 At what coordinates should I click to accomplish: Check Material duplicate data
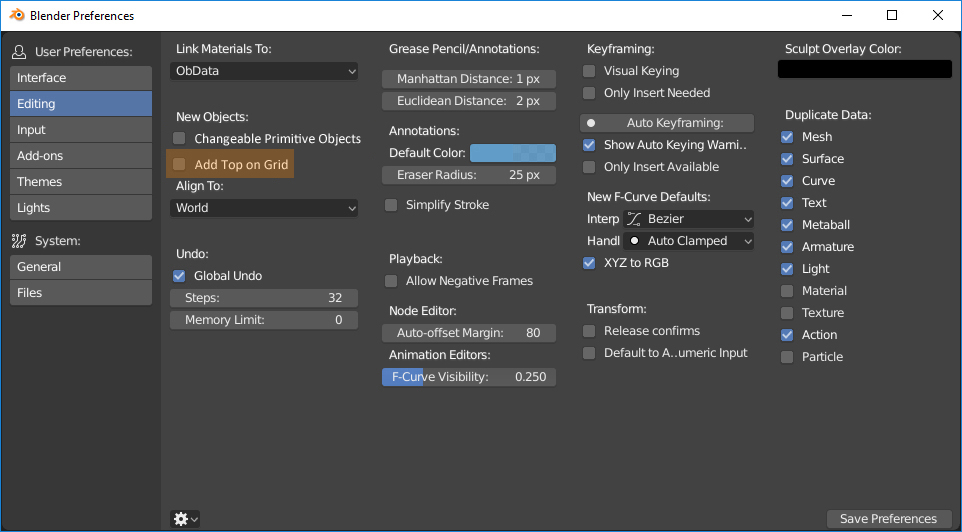(x=787, y=291)
